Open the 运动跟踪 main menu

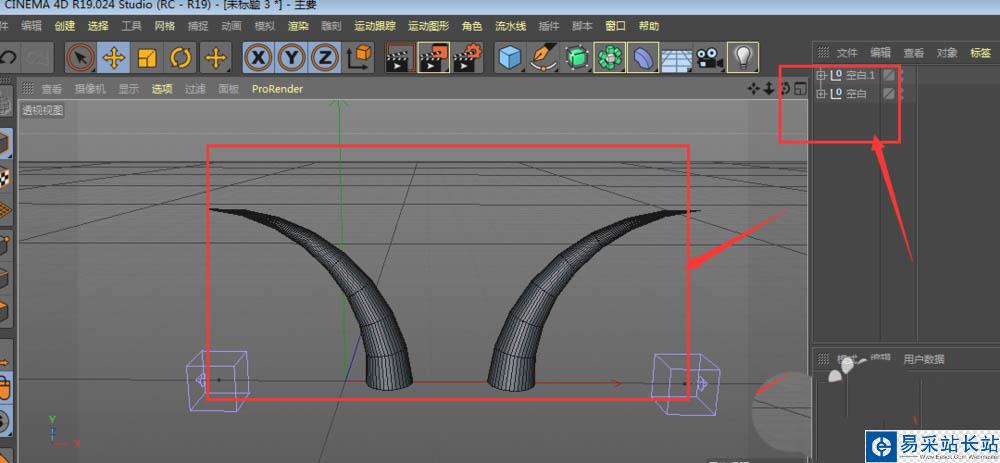(x=375, y=26)
